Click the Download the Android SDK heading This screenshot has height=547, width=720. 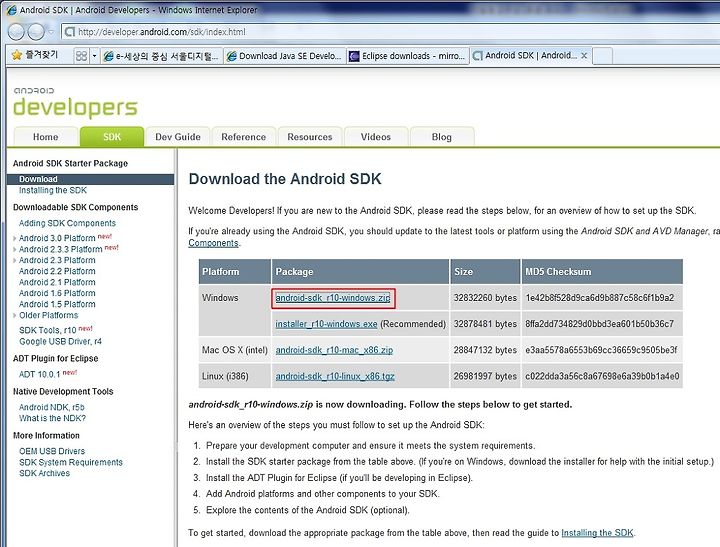(285, 179)
